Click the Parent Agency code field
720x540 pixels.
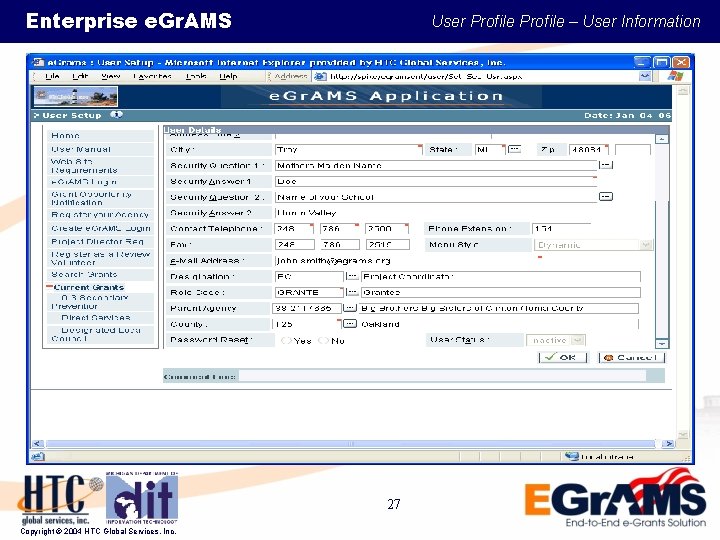point(307,308)
